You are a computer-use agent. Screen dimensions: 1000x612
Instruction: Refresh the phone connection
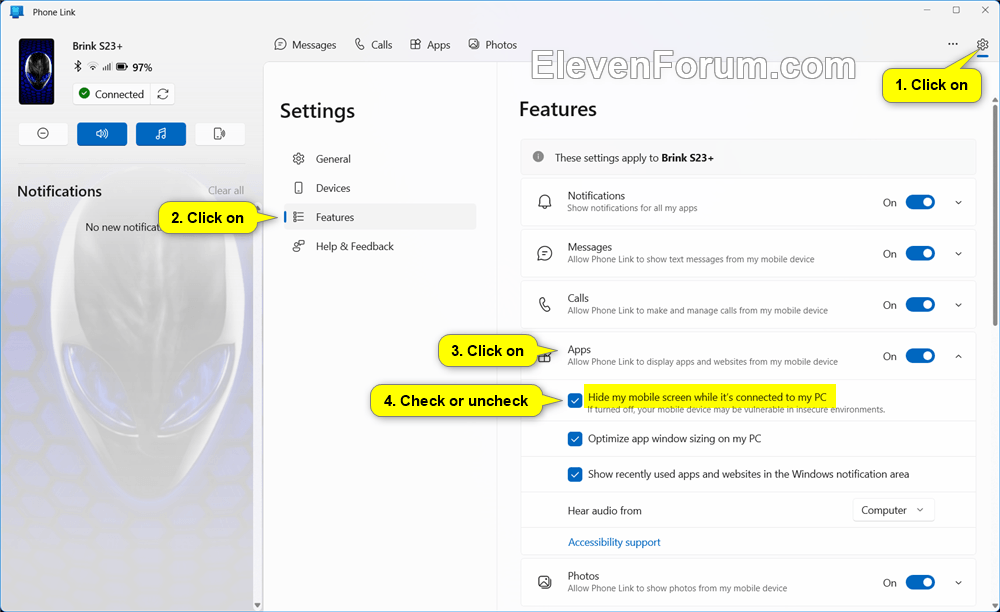(x=163, y=94)
